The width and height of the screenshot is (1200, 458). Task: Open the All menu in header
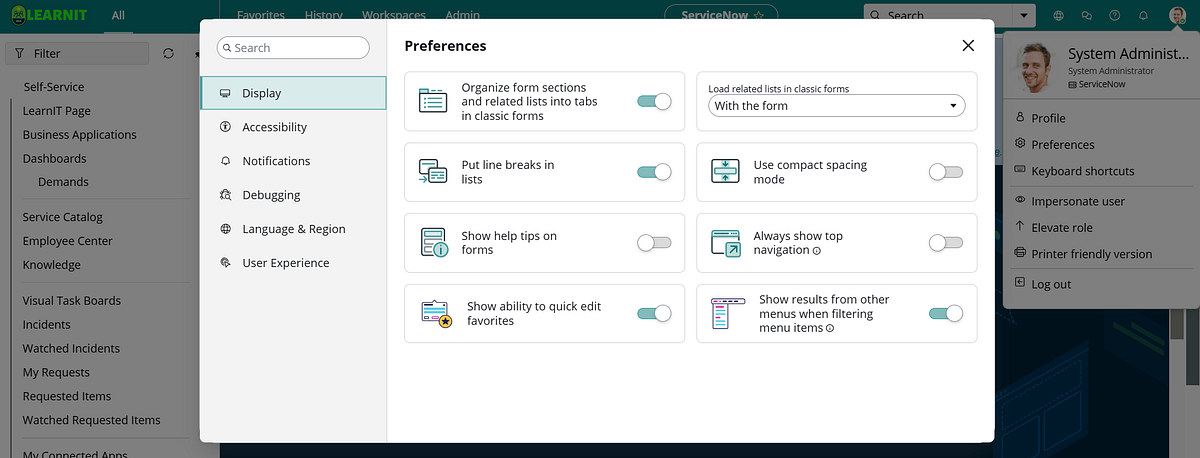pos(119,16)
